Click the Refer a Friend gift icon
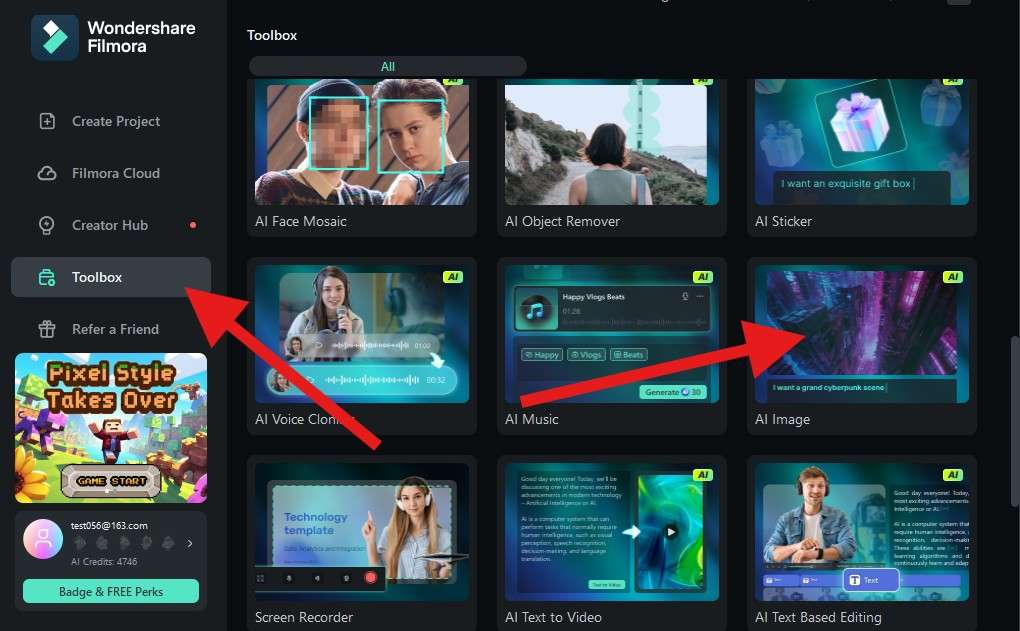The image size is (1020, 631). point(47,329)
